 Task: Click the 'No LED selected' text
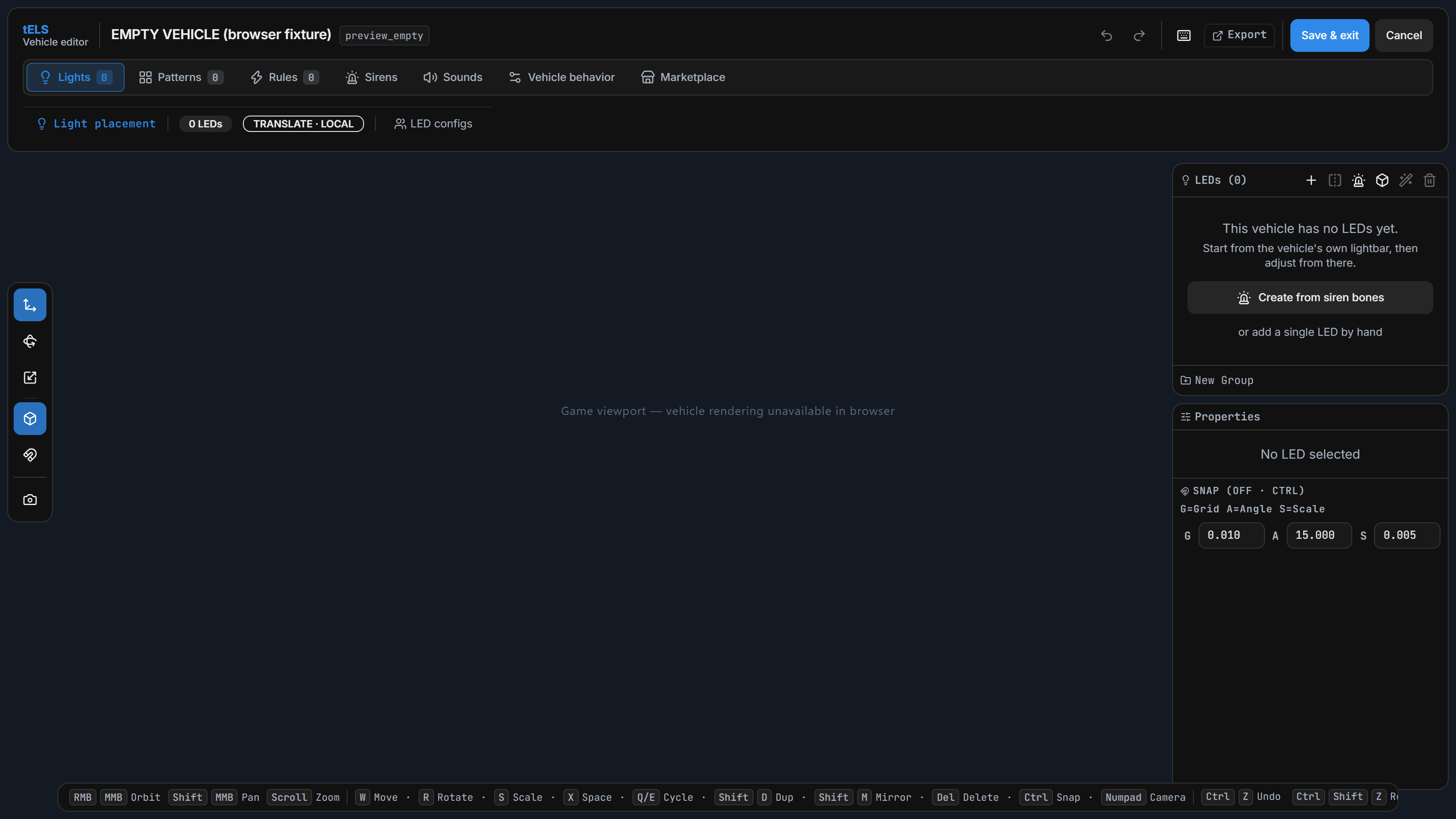[x=1310, y=455]
